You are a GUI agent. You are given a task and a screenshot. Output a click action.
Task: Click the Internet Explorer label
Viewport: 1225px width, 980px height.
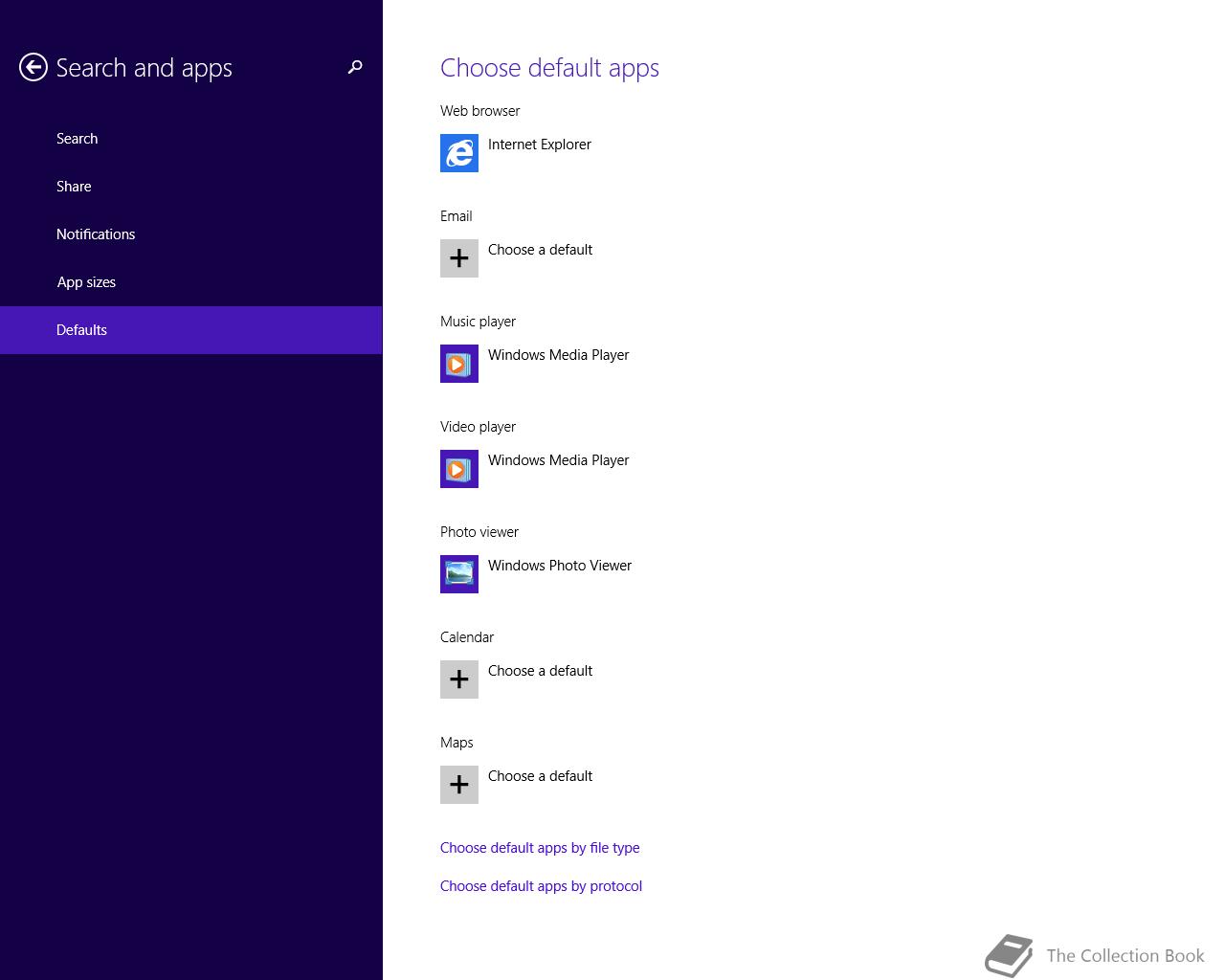(540, 145)
